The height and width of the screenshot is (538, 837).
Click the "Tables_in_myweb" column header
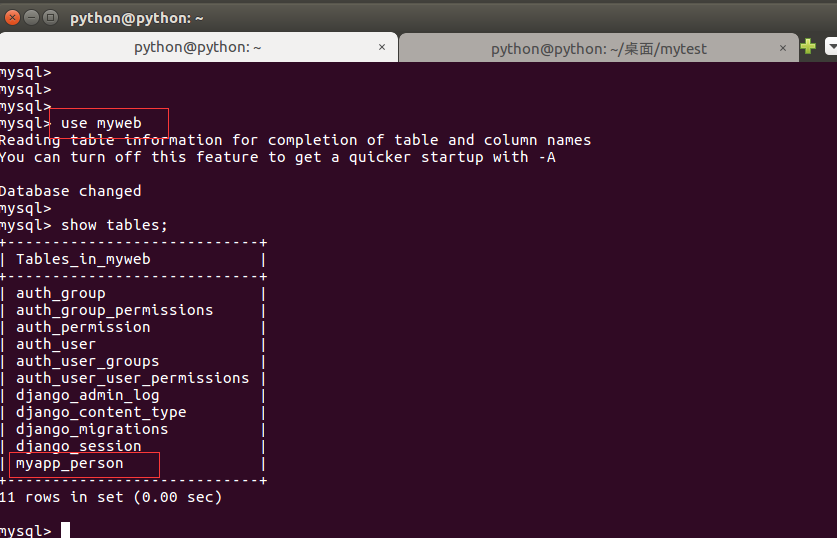click(x=83, y=259)
